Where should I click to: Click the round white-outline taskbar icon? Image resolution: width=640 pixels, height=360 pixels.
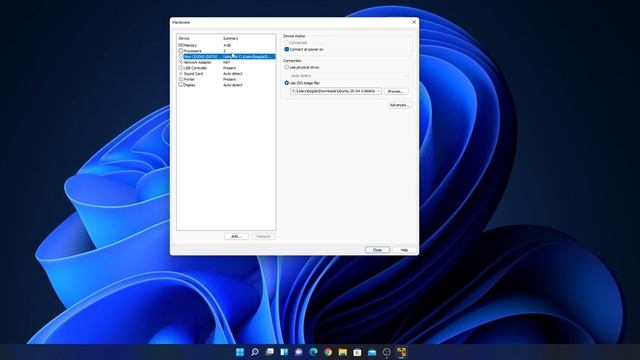click(387, 352)
